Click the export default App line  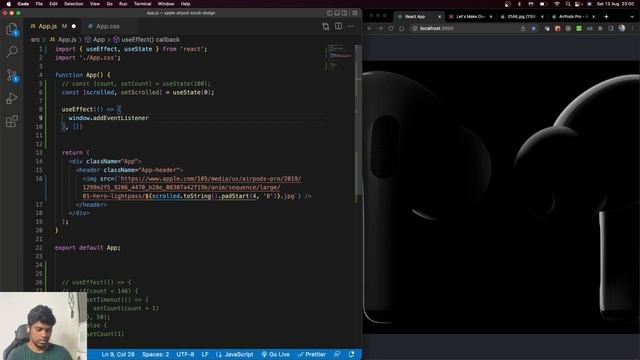pos(88,248)
